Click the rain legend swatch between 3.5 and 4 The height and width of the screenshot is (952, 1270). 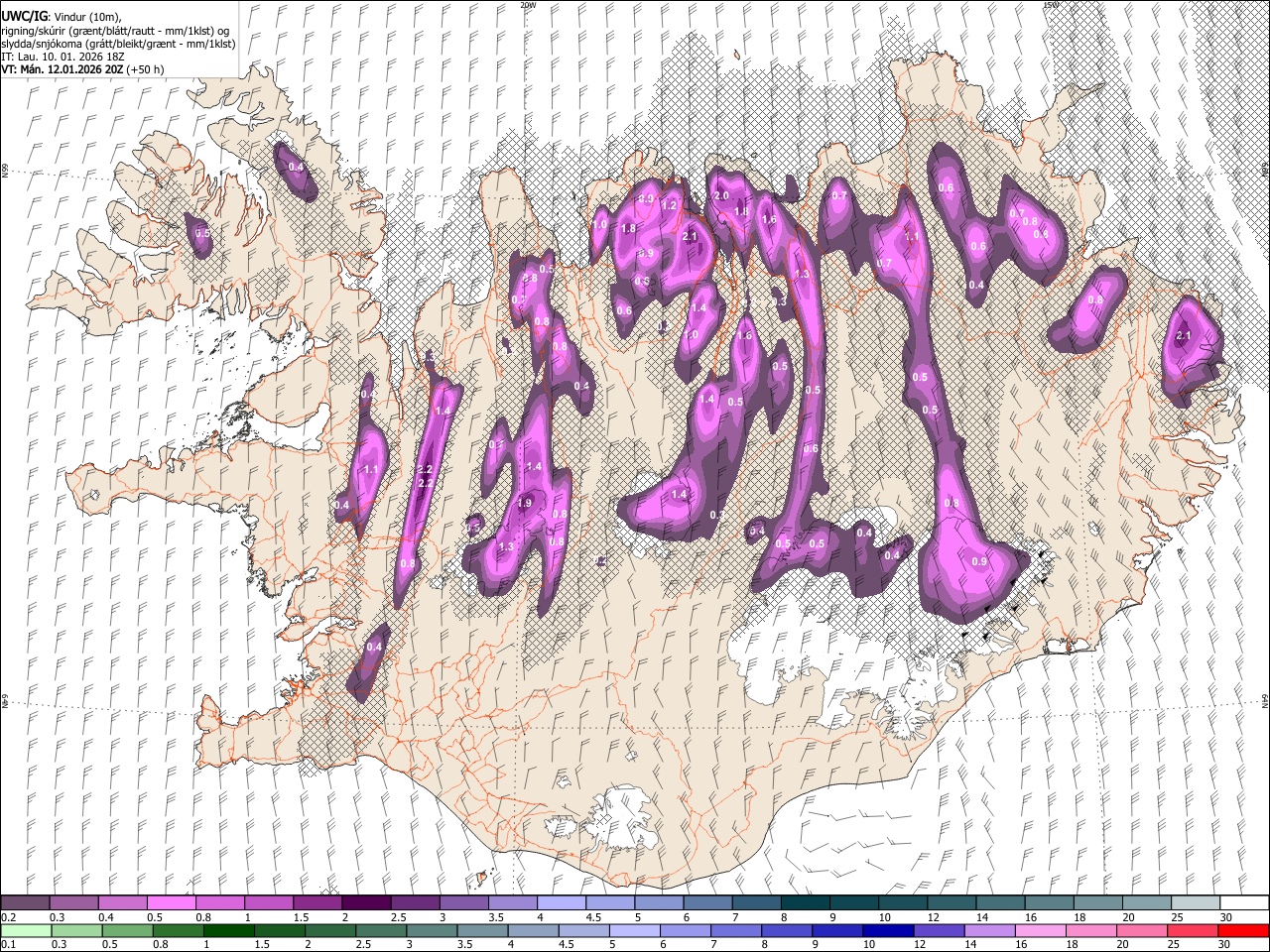coord(483,930)
